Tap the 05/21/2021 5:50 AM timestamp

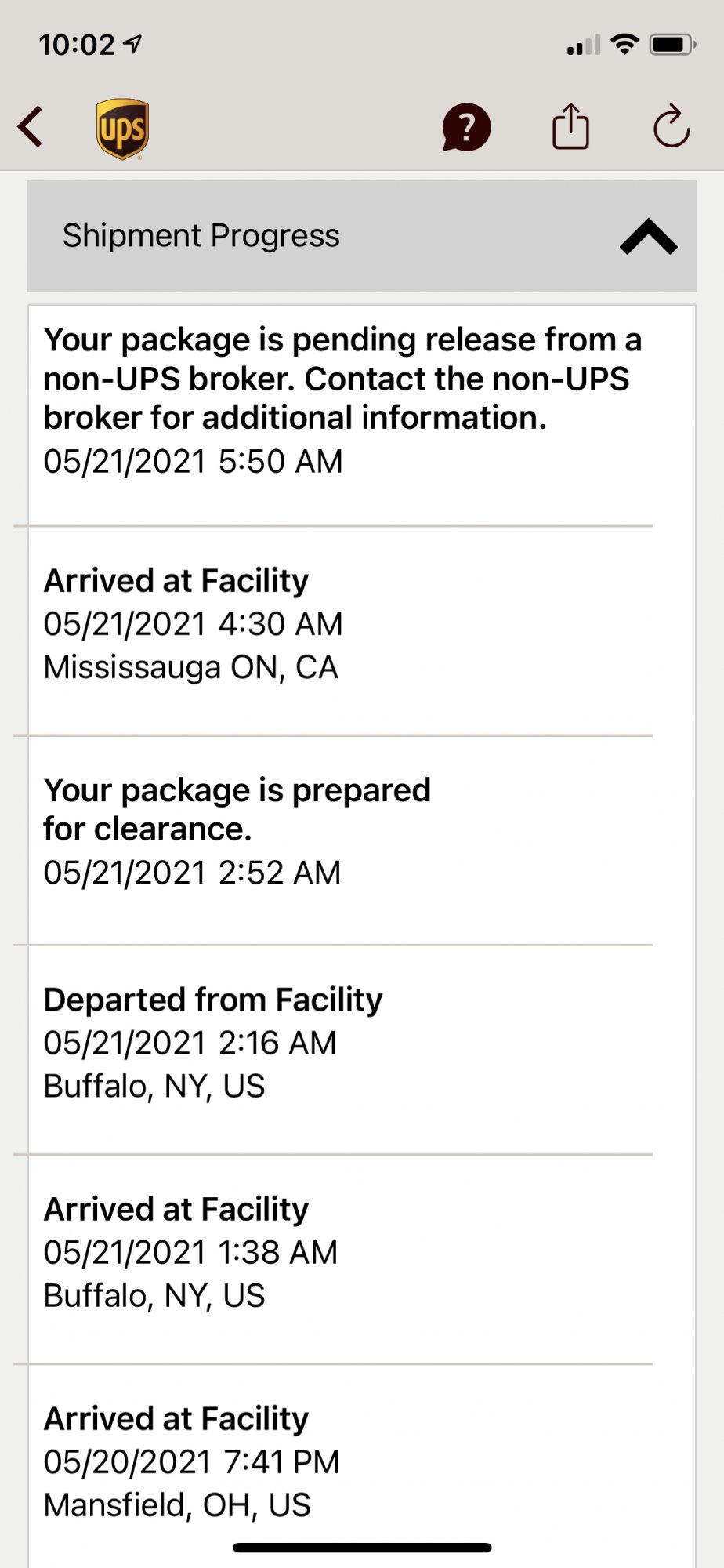pyautogui.click(x=193, y=462)
